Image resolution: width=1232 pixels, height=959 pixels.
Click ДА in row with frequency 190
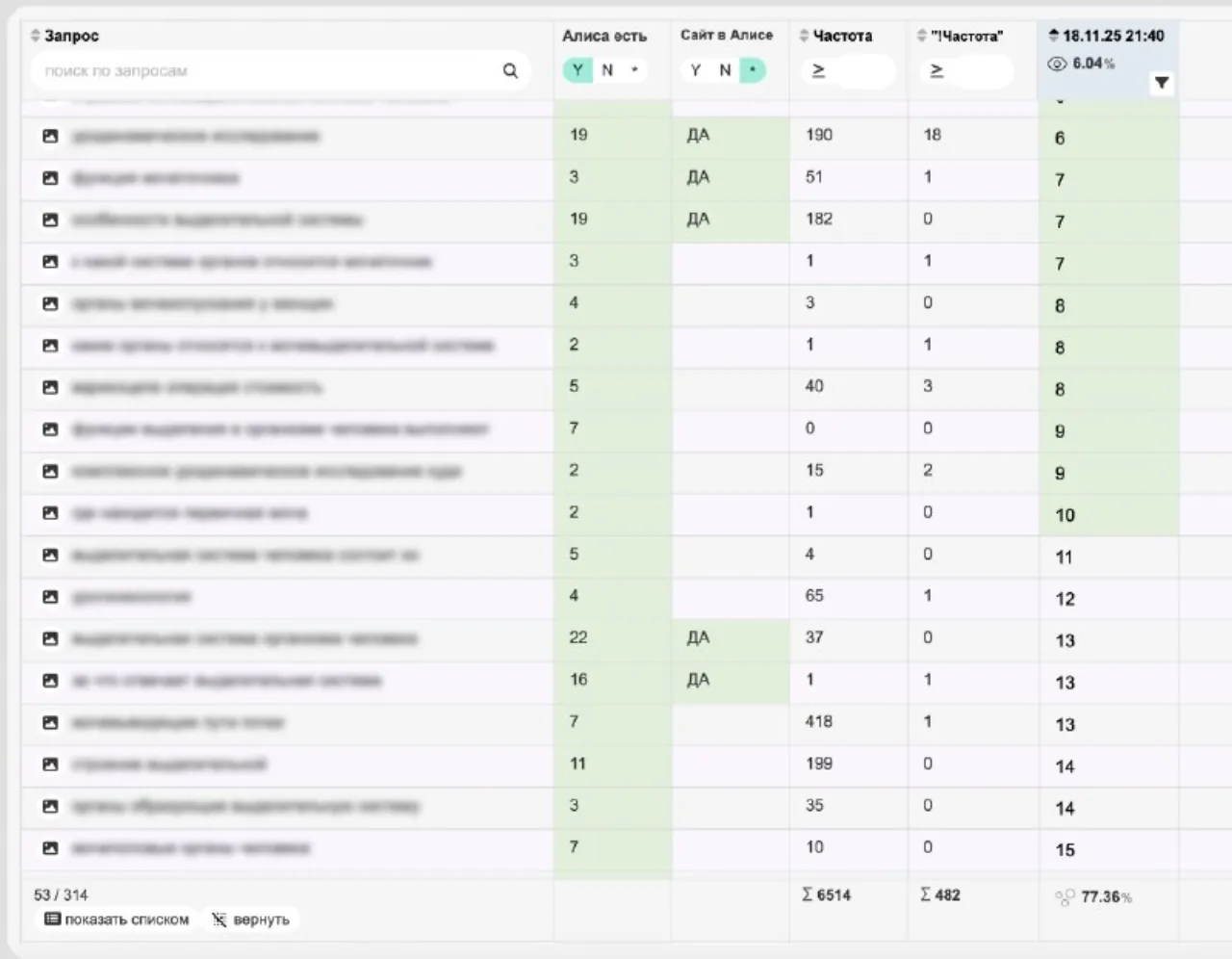(x=698, y=136)
